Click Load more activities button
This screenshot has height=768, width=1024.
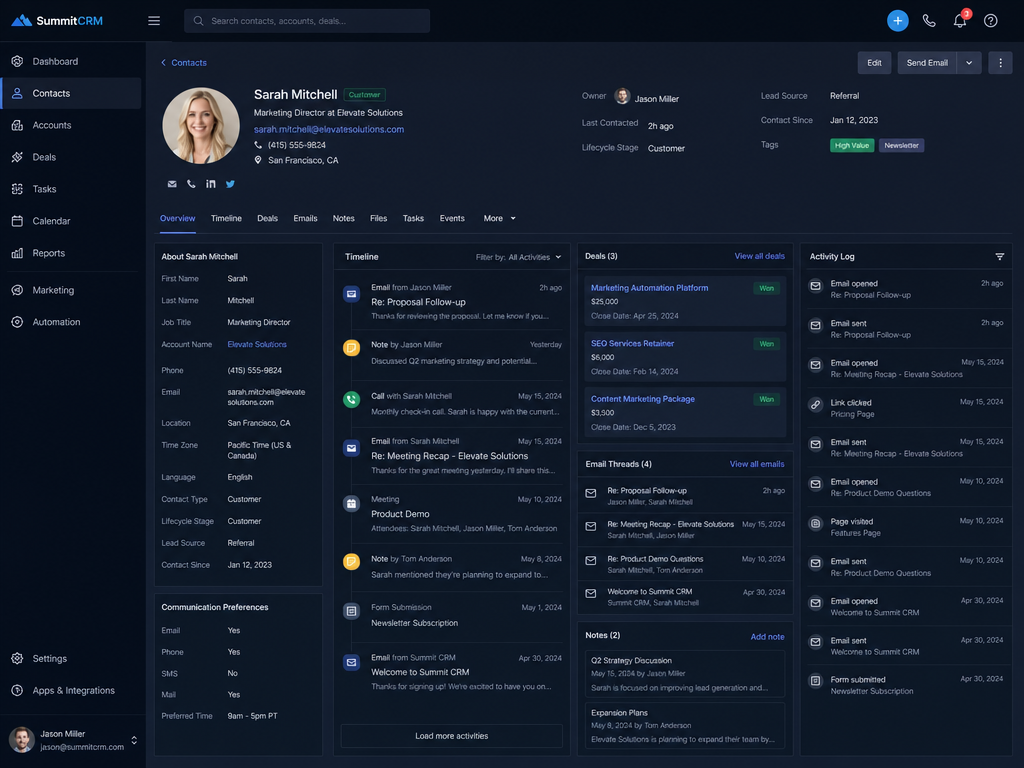pyautogui.click(x=451, y=736)
